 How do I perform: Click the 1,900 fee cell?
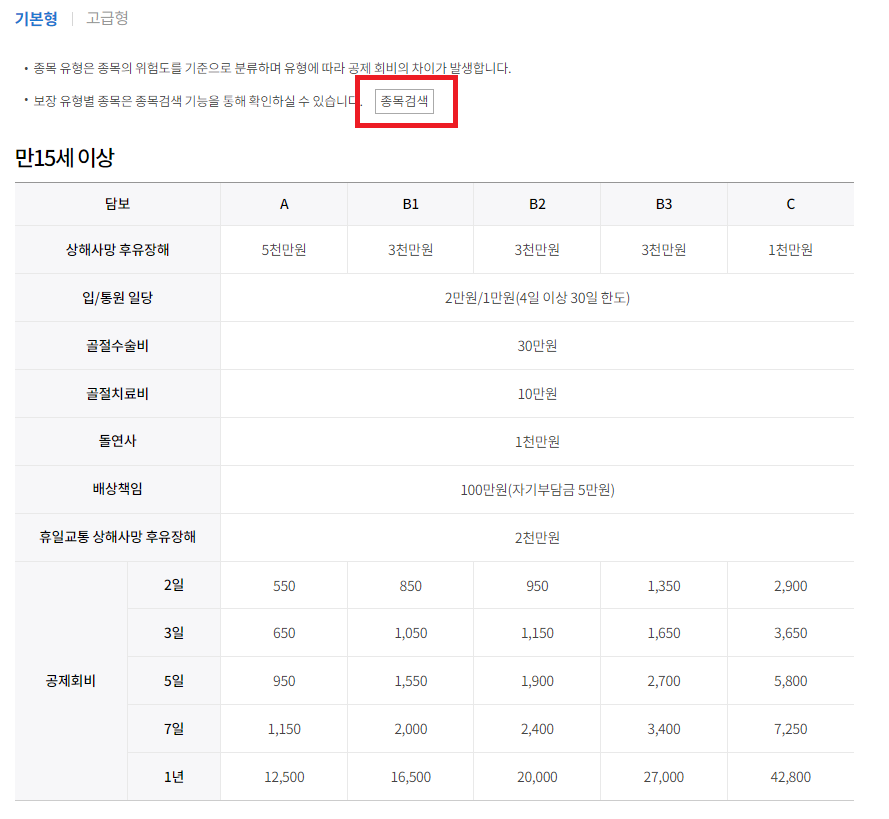click(537, 681)
